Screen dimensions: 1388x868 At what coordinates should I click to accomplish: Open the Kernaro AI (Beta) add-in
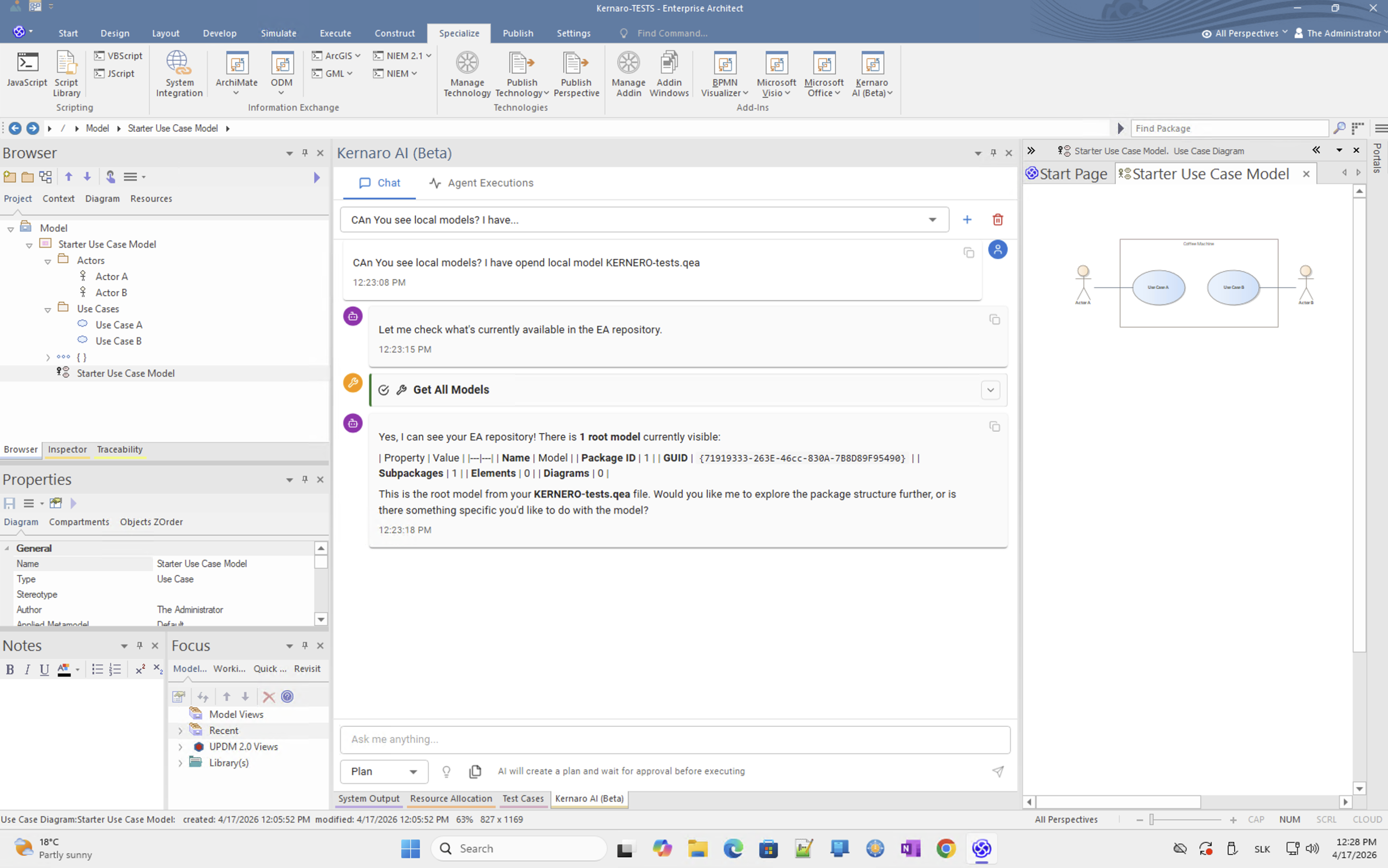[x=872, y=74]
